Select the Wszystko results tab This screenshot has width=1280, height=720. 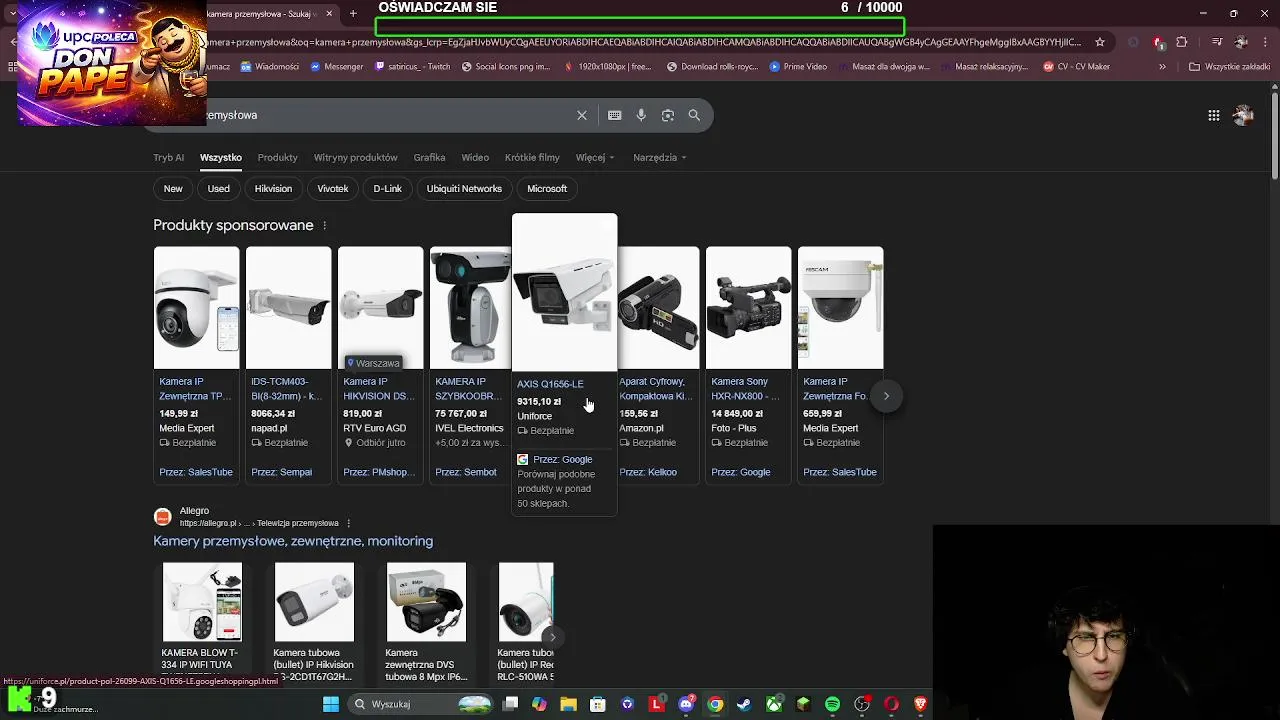(x=221, y=158)
